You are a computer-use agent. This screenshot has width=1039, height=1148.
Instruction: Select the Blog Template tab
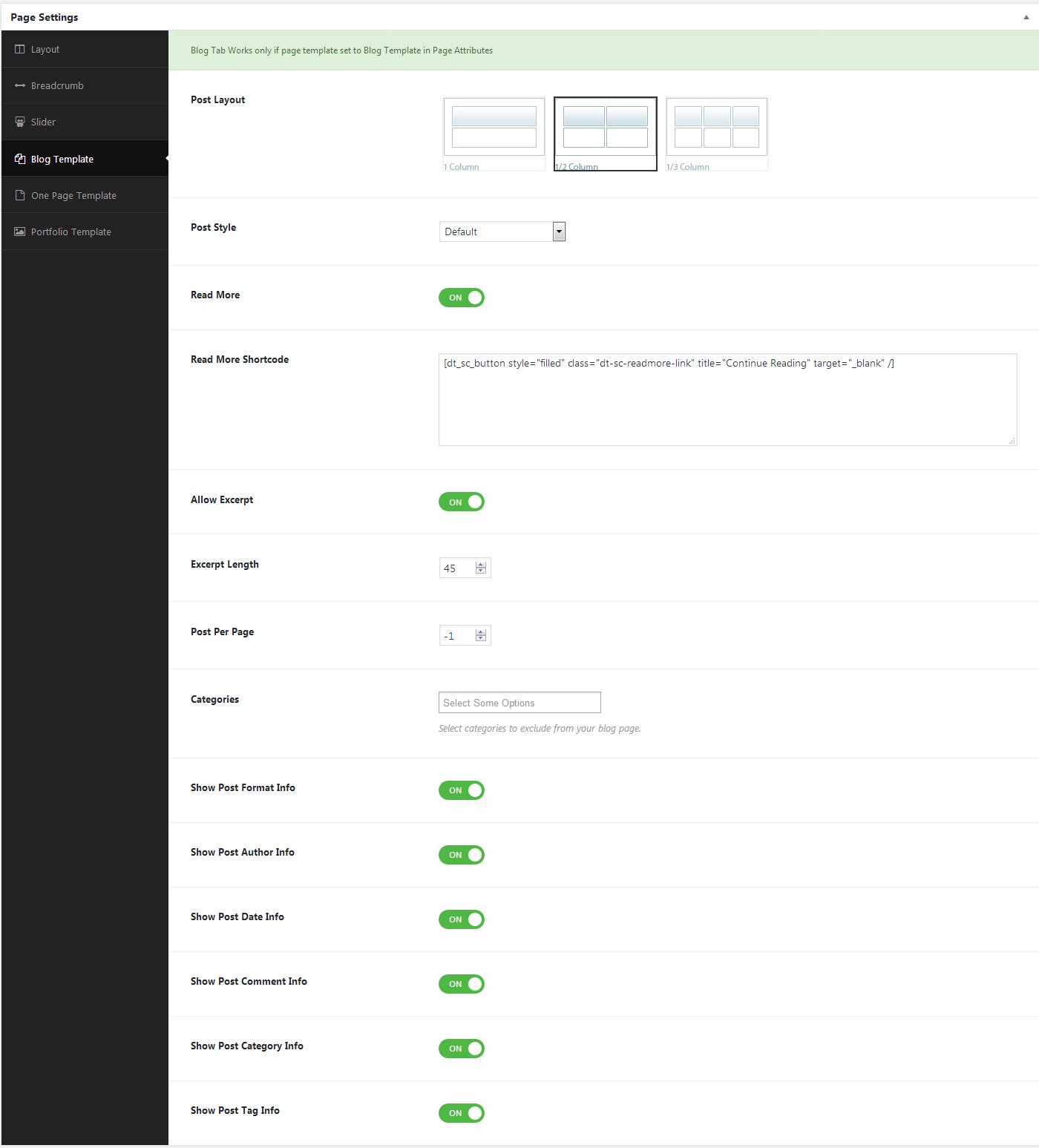pos(85,159)
